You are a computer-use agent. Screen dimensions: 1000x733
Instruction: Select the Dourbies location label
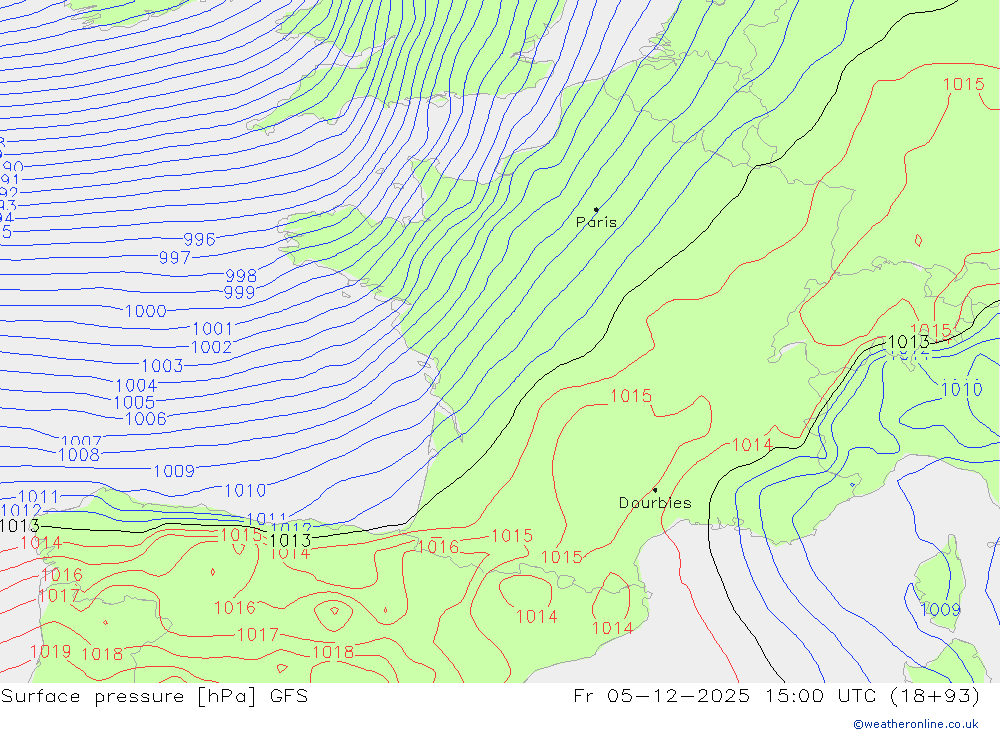click(x=655, y=503)
